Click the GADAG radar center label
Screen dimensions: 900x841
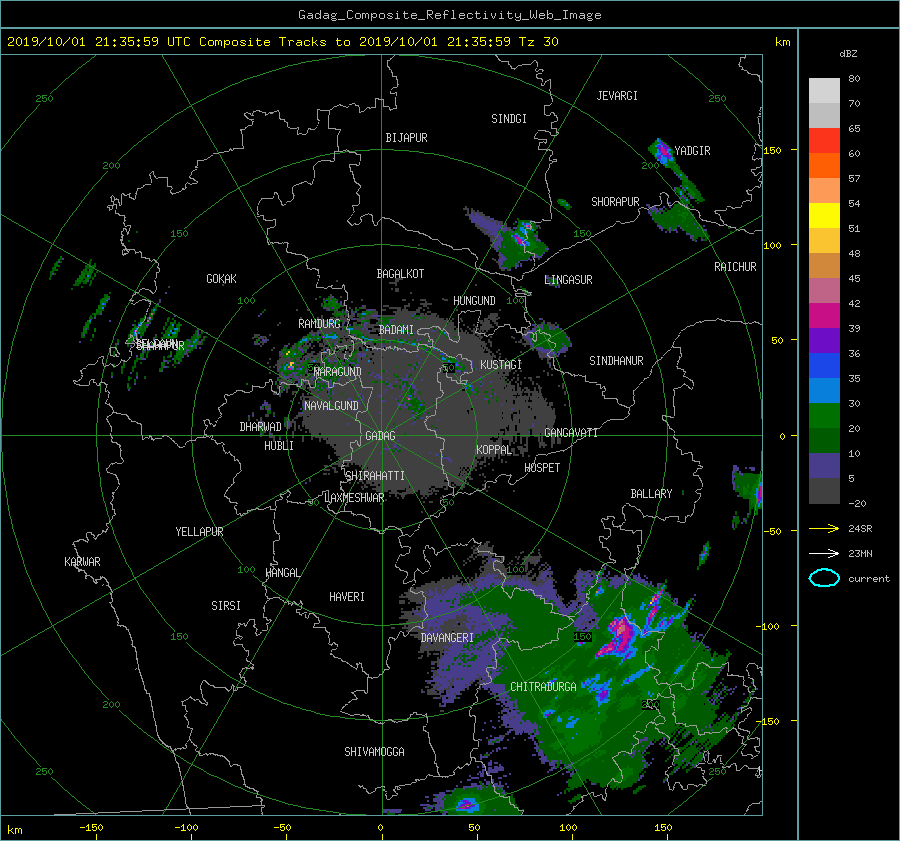tap(380, 436)
